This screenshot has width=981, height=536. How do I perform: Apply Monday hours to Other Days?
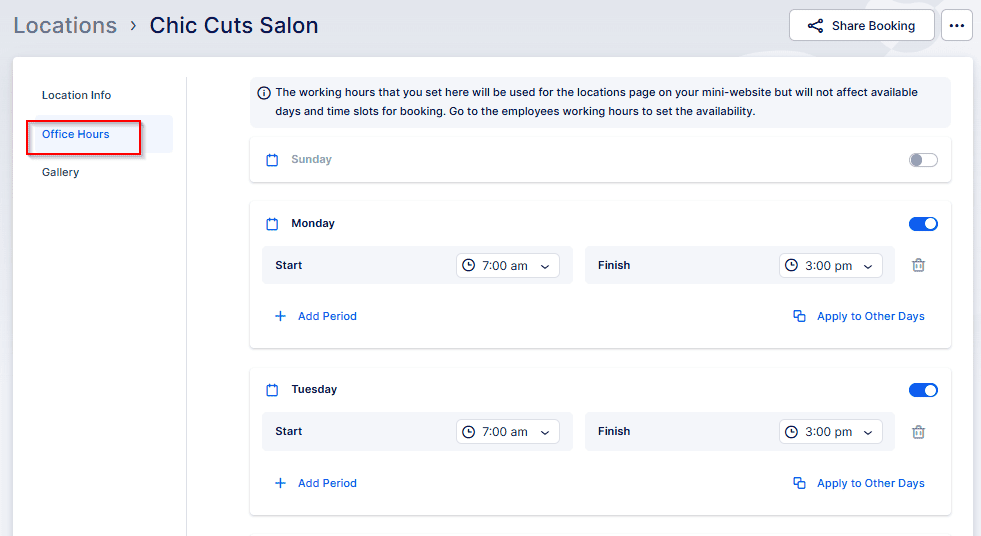click(x=858, y=316)
